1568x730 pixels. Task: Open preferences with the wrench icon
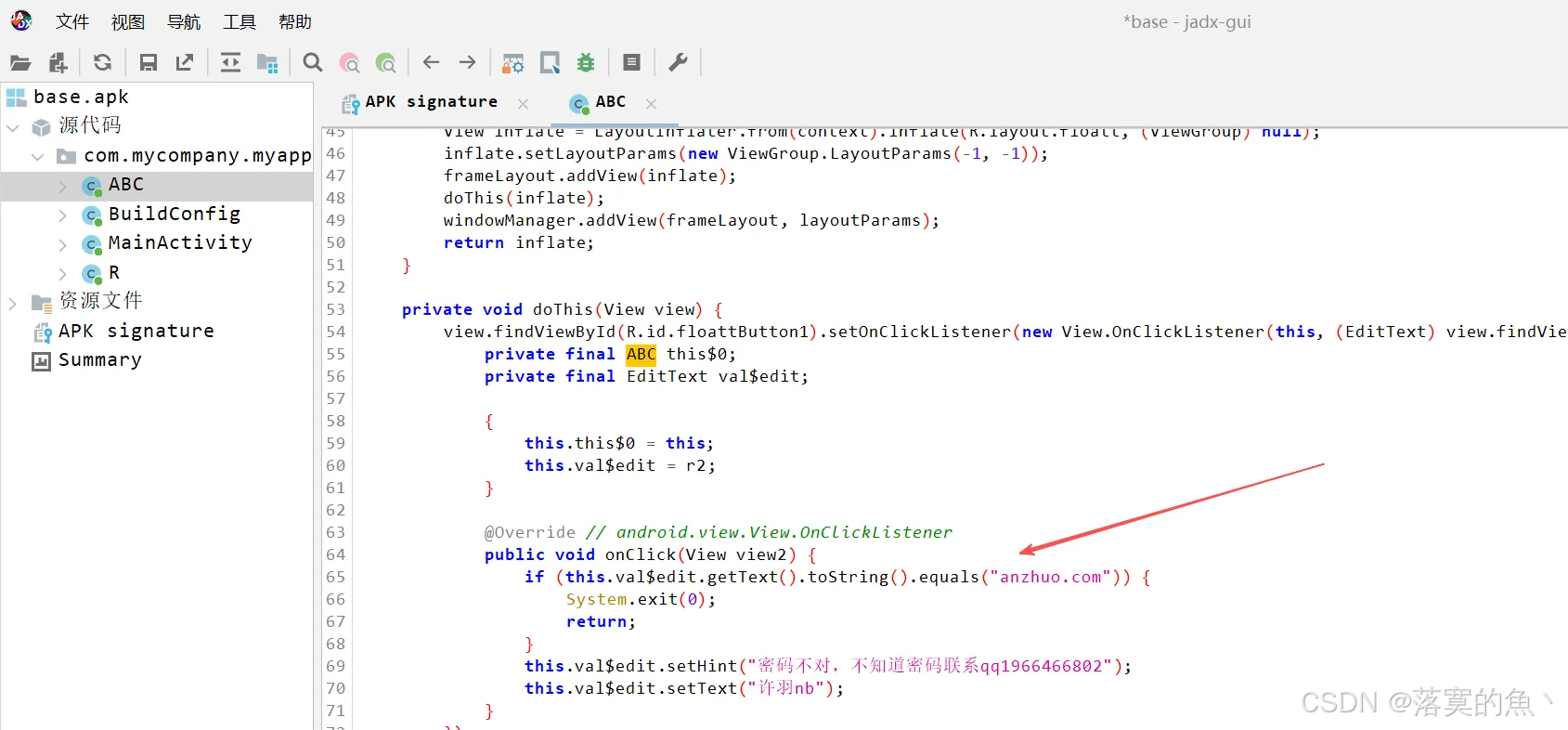pos(678,63)
